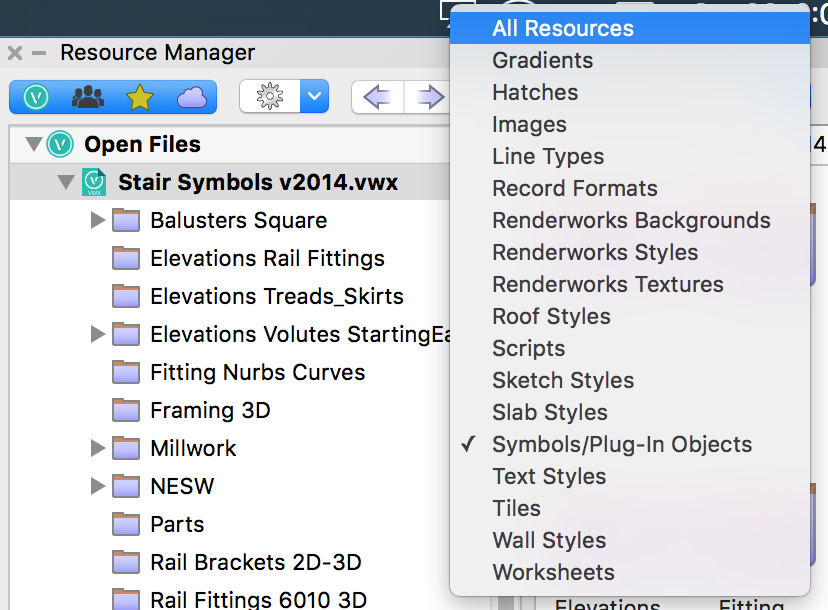The height and width of the screenshot is (610, 828).
Task: Click the Framing 3D folder icon
Action: [x=126, y=410]
